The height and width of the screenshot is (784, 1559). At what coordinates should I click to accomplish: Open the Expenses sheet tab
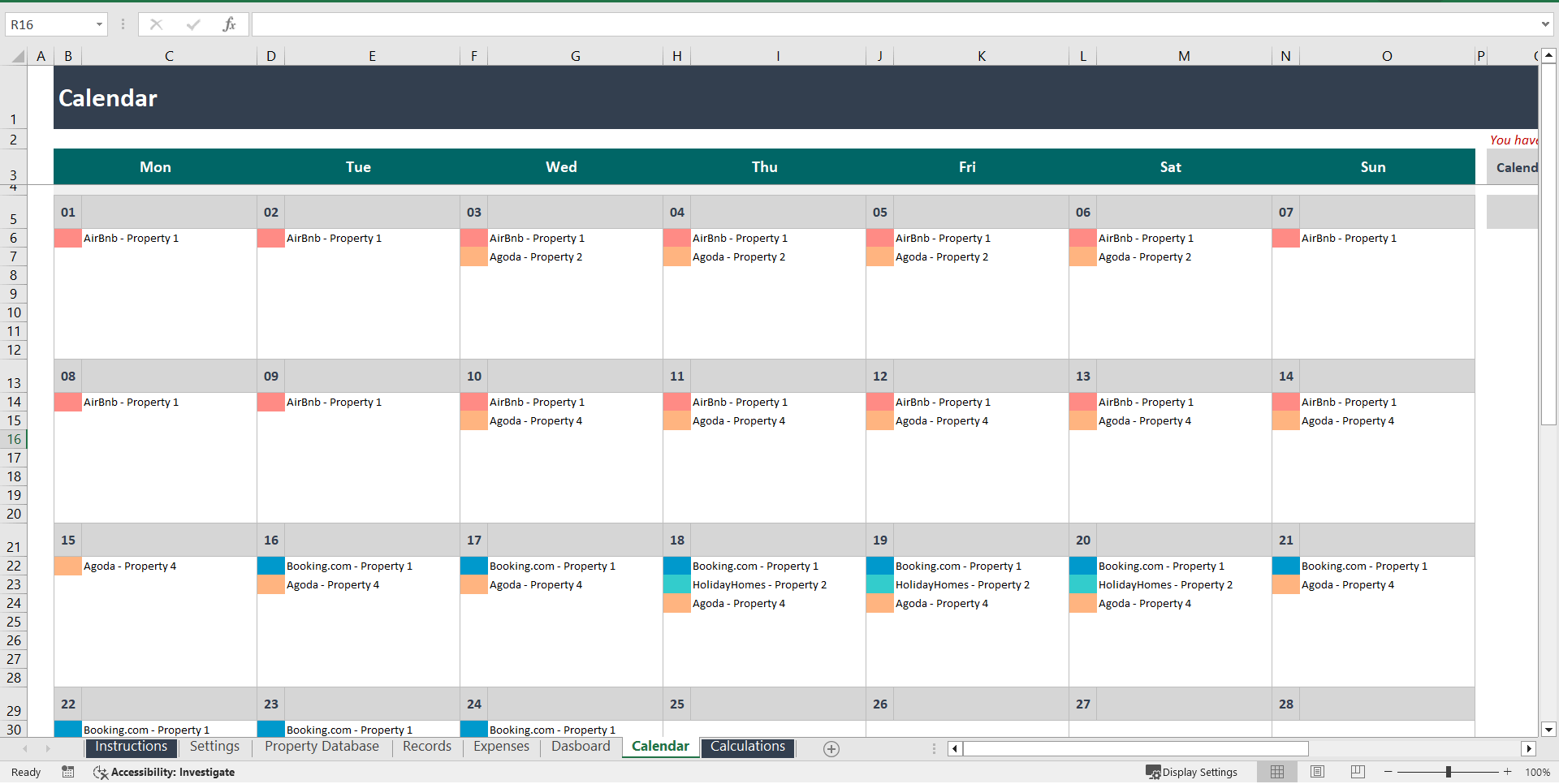click(501, 747)
